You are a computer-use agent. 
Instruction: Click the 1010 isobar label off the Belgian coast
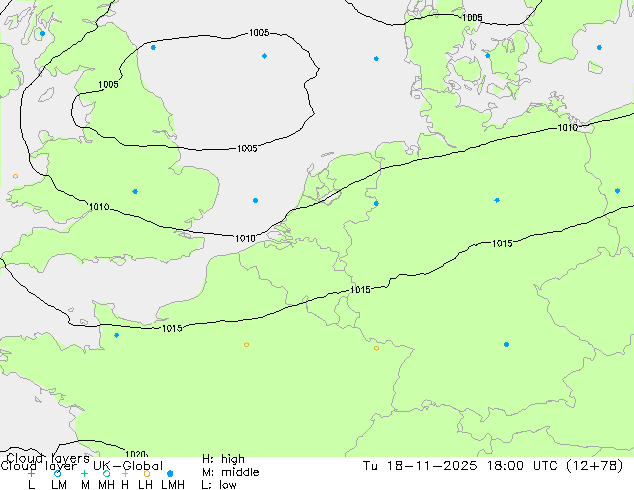point(245,239)
